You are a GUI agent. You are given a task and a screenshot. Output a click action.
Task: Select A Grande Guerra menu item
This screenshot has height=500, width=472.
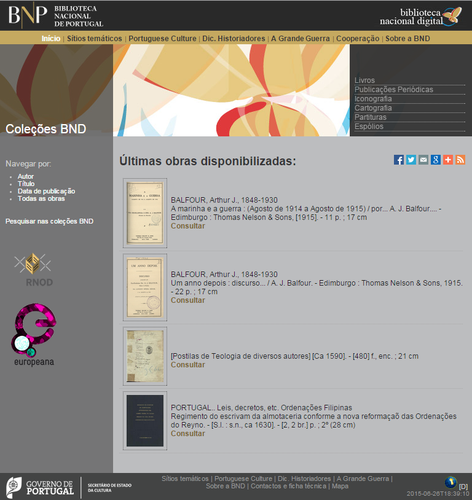pyautogui.click(x=300, y=39)
